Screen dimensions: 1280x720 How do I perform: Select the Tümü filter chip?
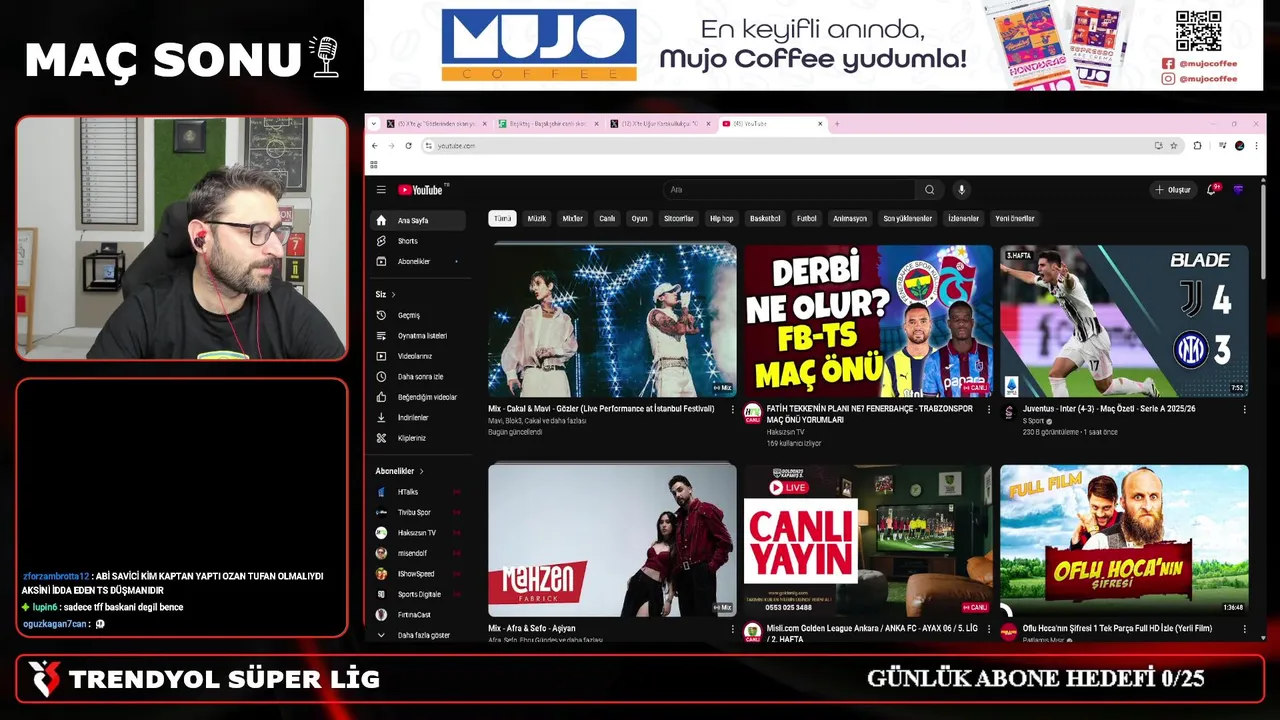click(x=502, y=218)
